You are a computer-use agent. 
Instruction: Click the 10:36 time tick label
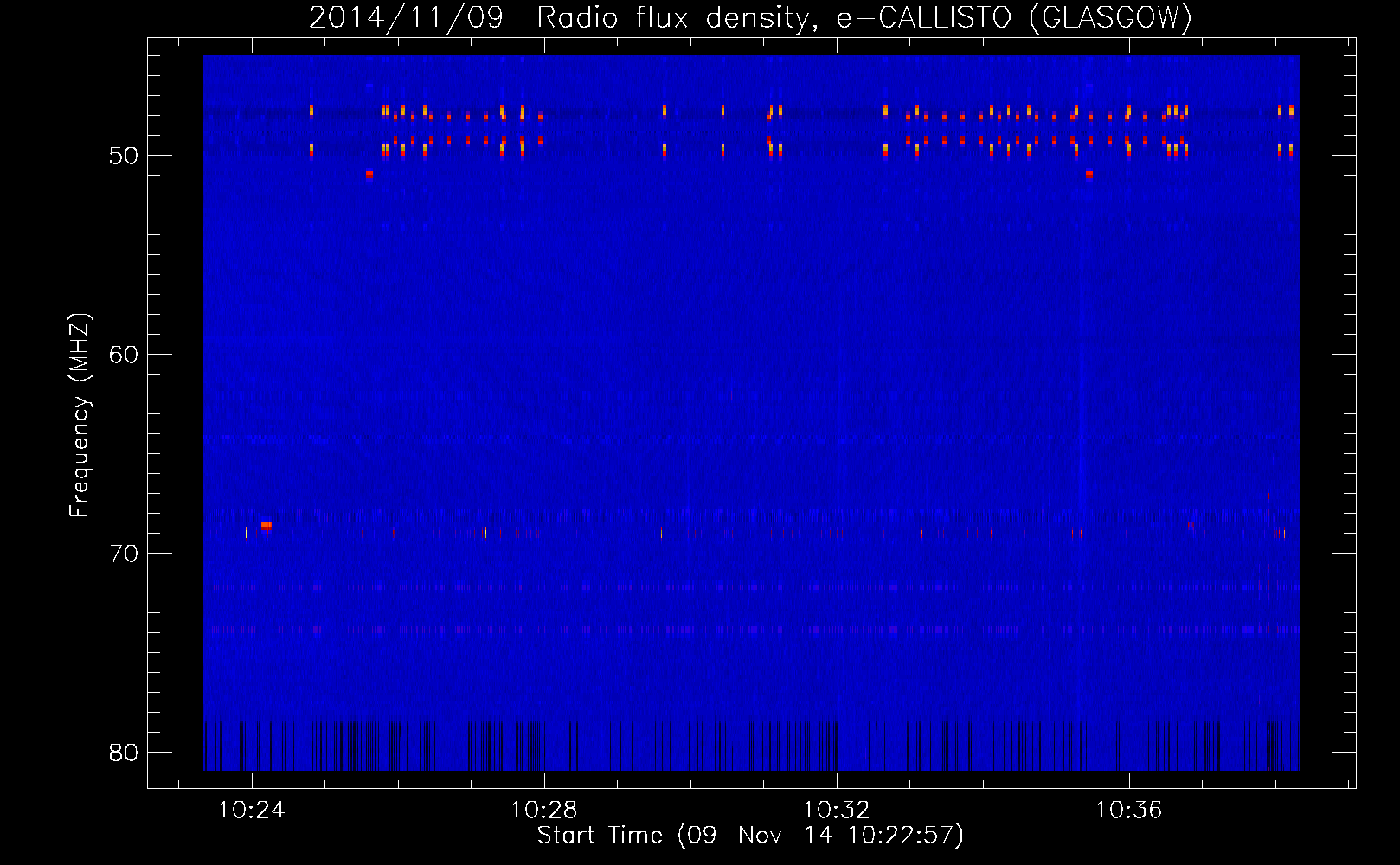[1129, 811]
